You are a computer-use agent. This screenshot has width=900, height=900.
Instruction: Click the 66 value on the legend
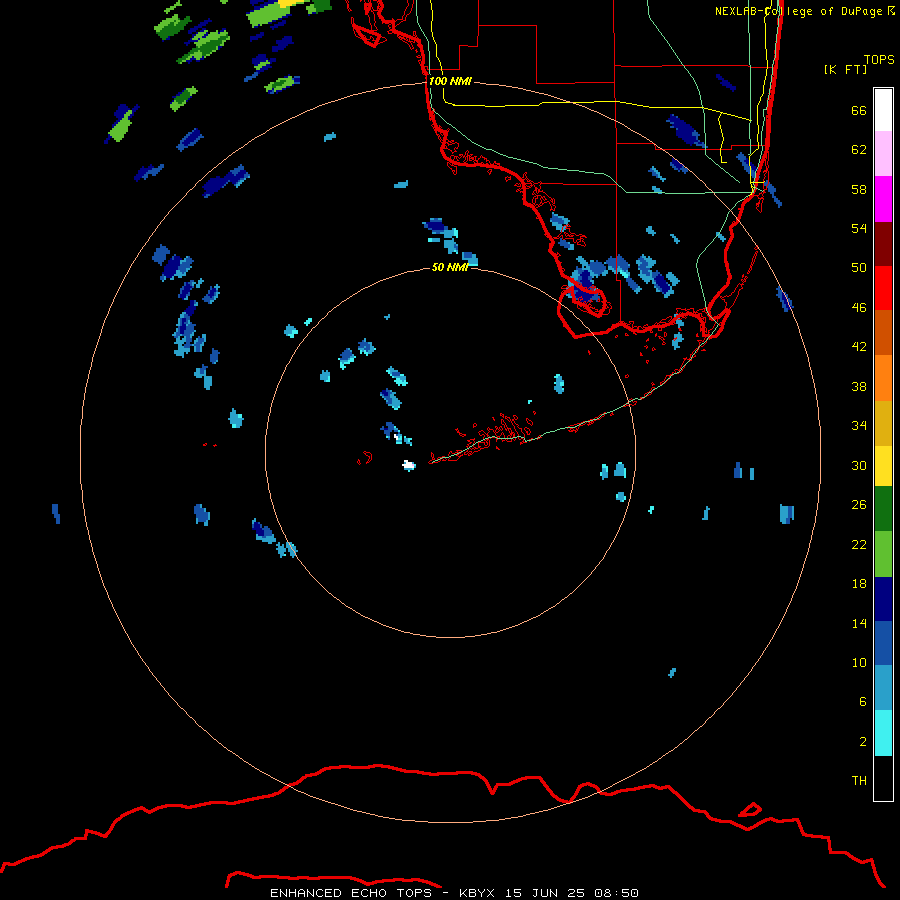[x=859, y=111]
